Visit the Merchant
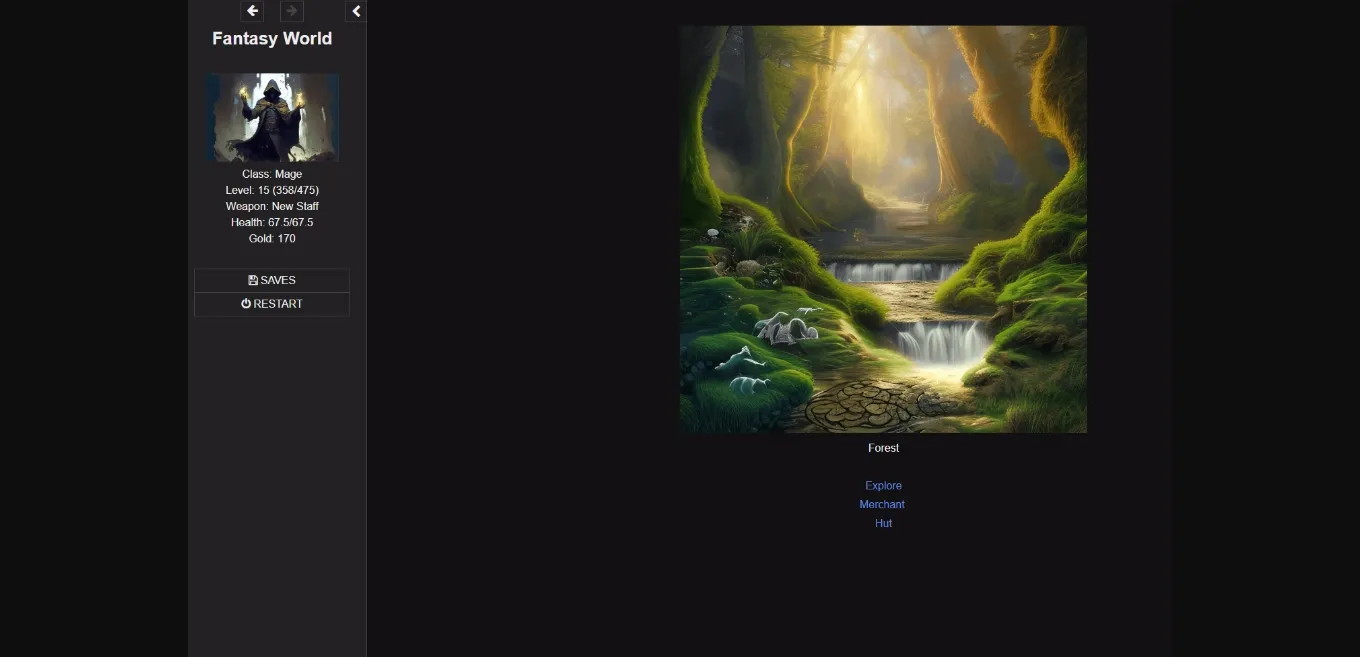This screenshot has height=657, width=1360. pyautogui.click(x=882, y=504)
